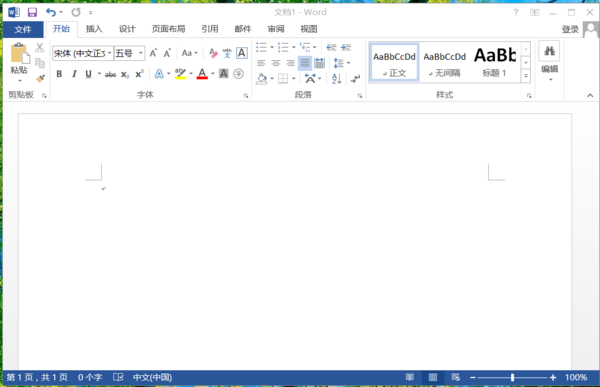Toggle Bold formatting button

(x=59, y=74)
